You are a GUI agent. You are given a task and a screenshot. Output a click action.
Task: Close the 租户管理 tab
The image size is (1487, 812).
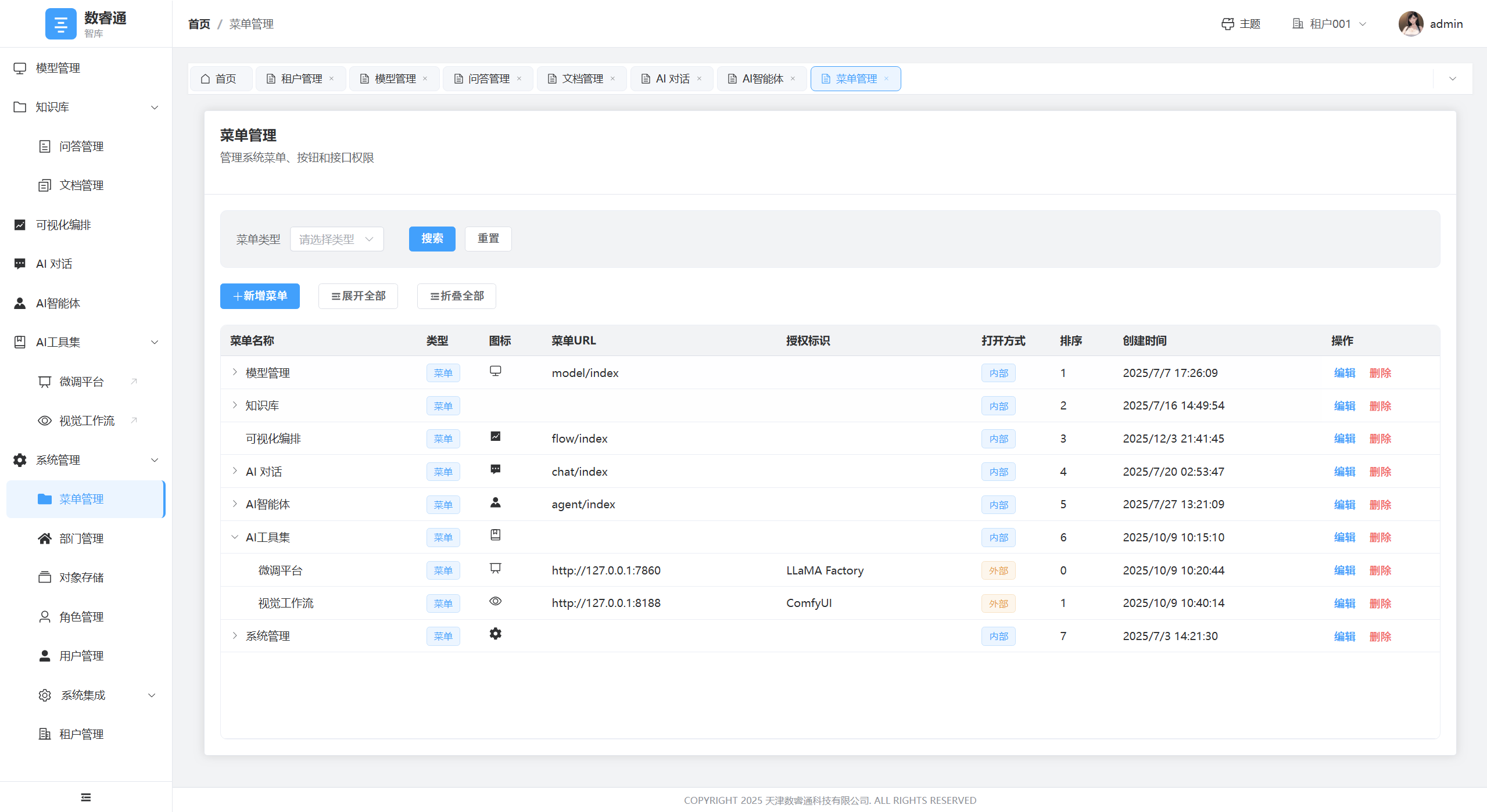pos(332,79)
